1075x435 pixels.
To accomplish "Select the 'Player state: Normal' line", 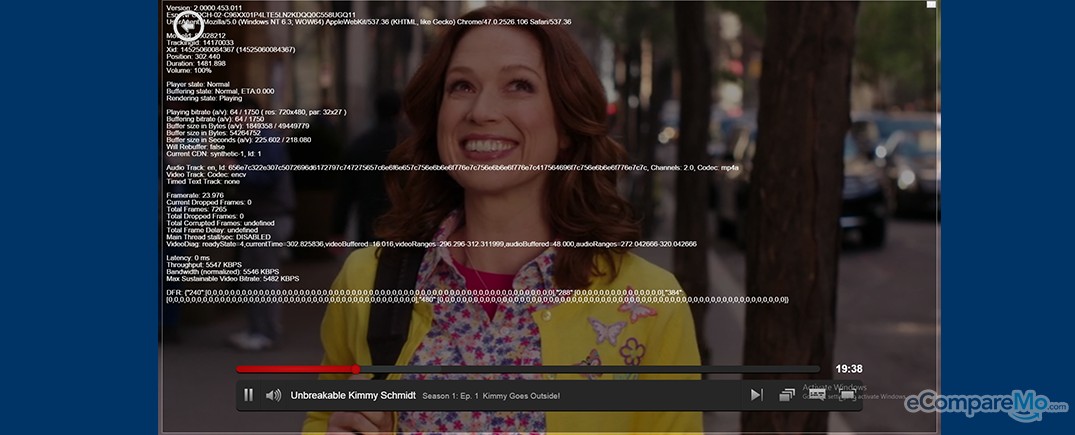I will pyautogui.click(x=198, y=84).
